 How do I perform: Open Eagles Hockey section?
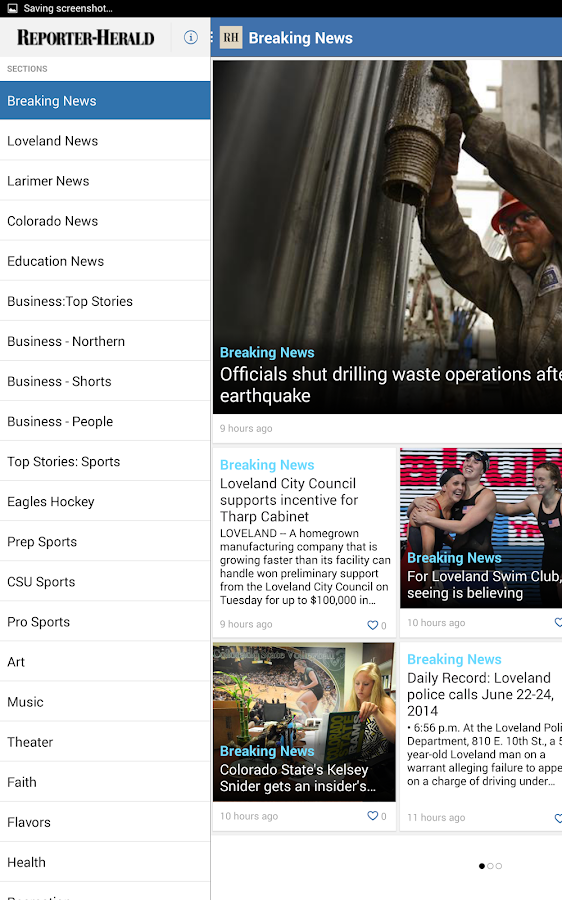[105, 502]
